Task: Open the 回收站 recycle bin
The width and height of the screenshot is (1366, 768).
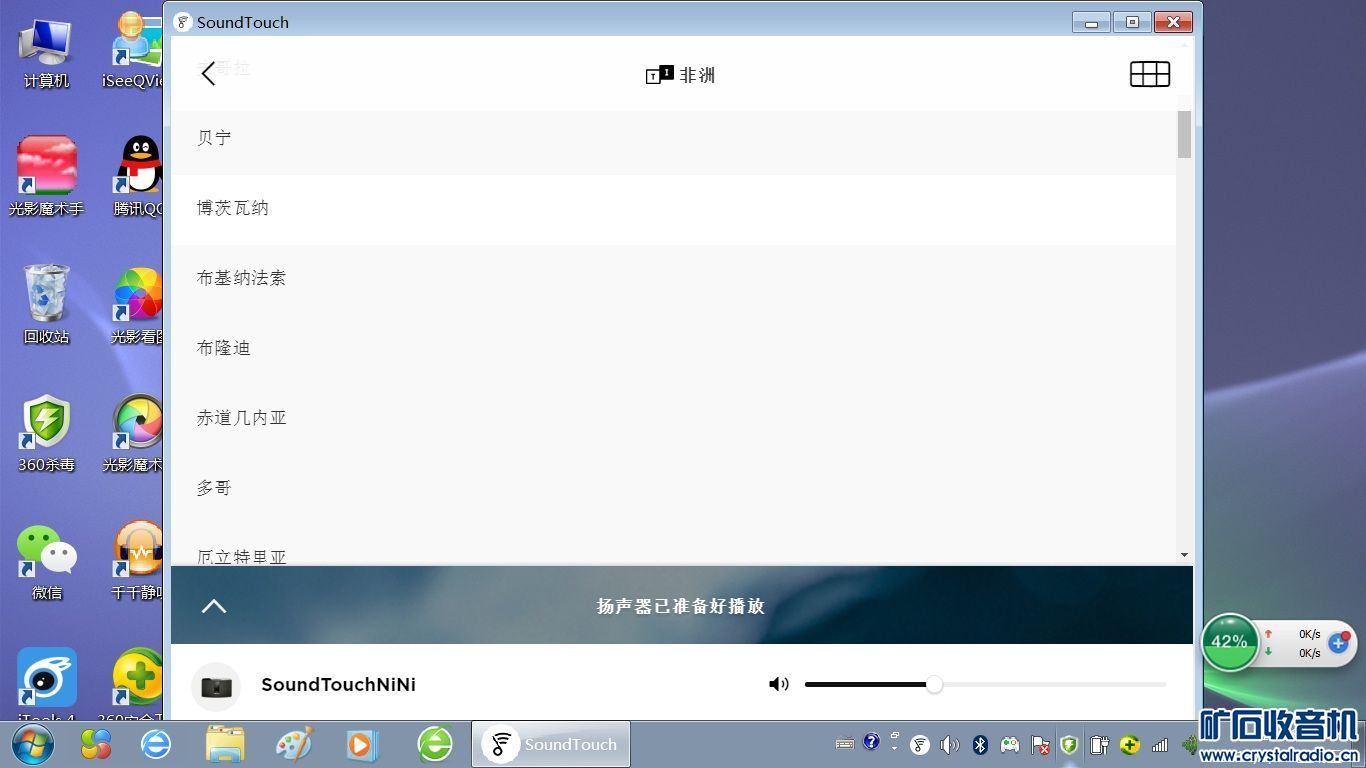Action: tap(46, 305)
